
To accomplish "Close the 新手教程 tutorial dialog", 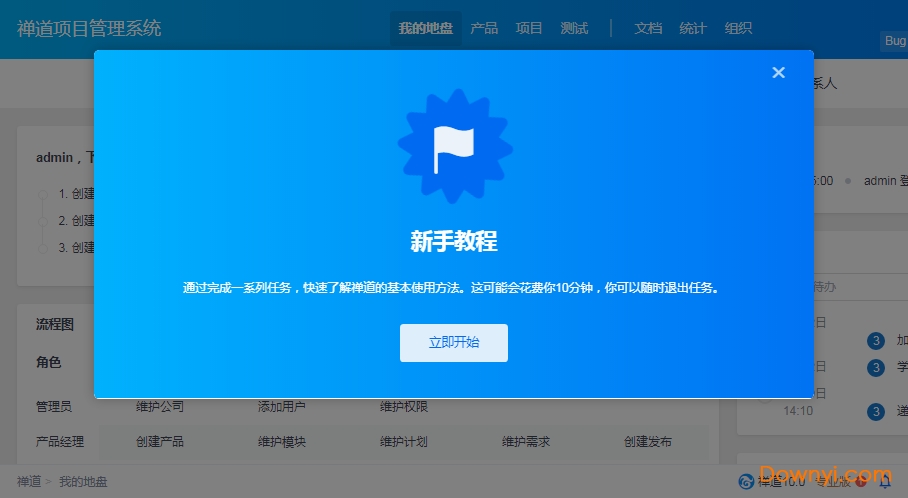I will 778,72.
